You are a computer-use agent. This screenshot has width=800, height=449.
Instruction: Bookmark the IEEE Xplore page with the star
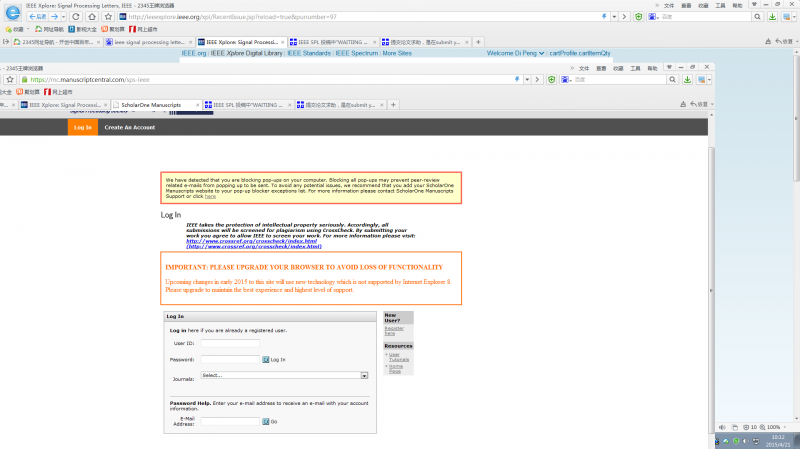108,17
